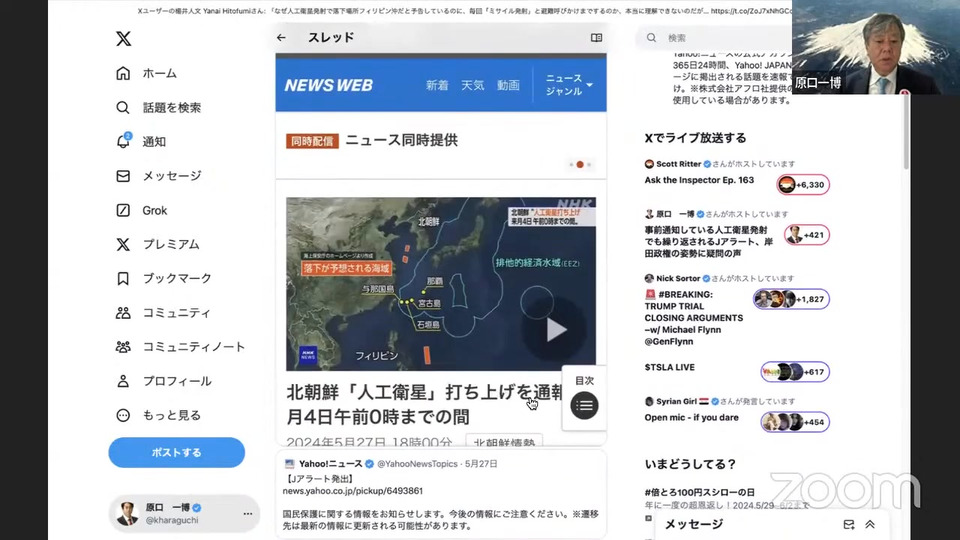Click the X logo in sidebar

(x=123, y=39)
